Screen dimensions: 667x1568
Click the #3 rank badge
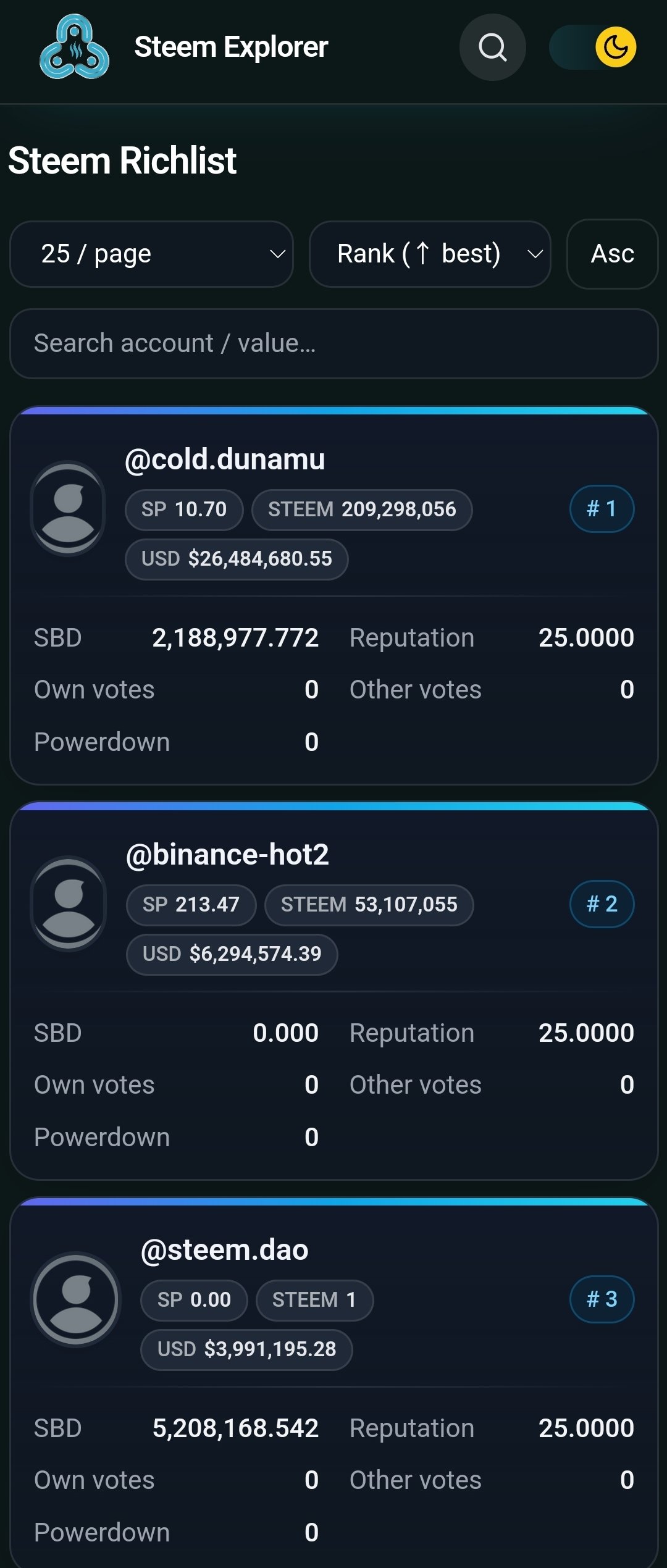602,1299
